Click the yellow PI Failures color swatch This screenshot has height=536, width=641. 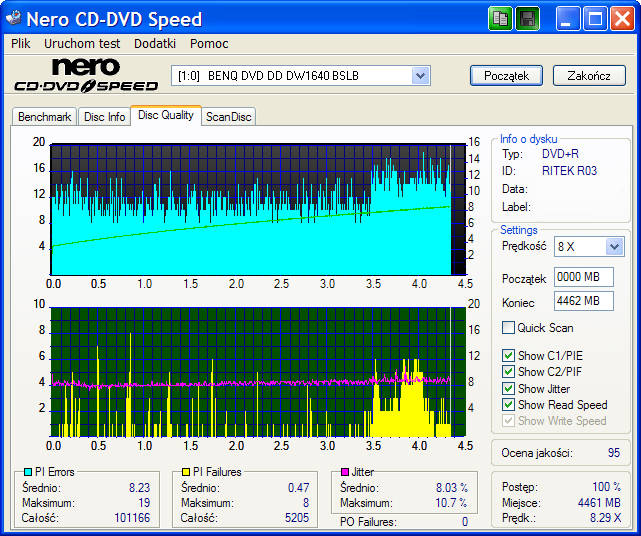(x=186, y=472)
